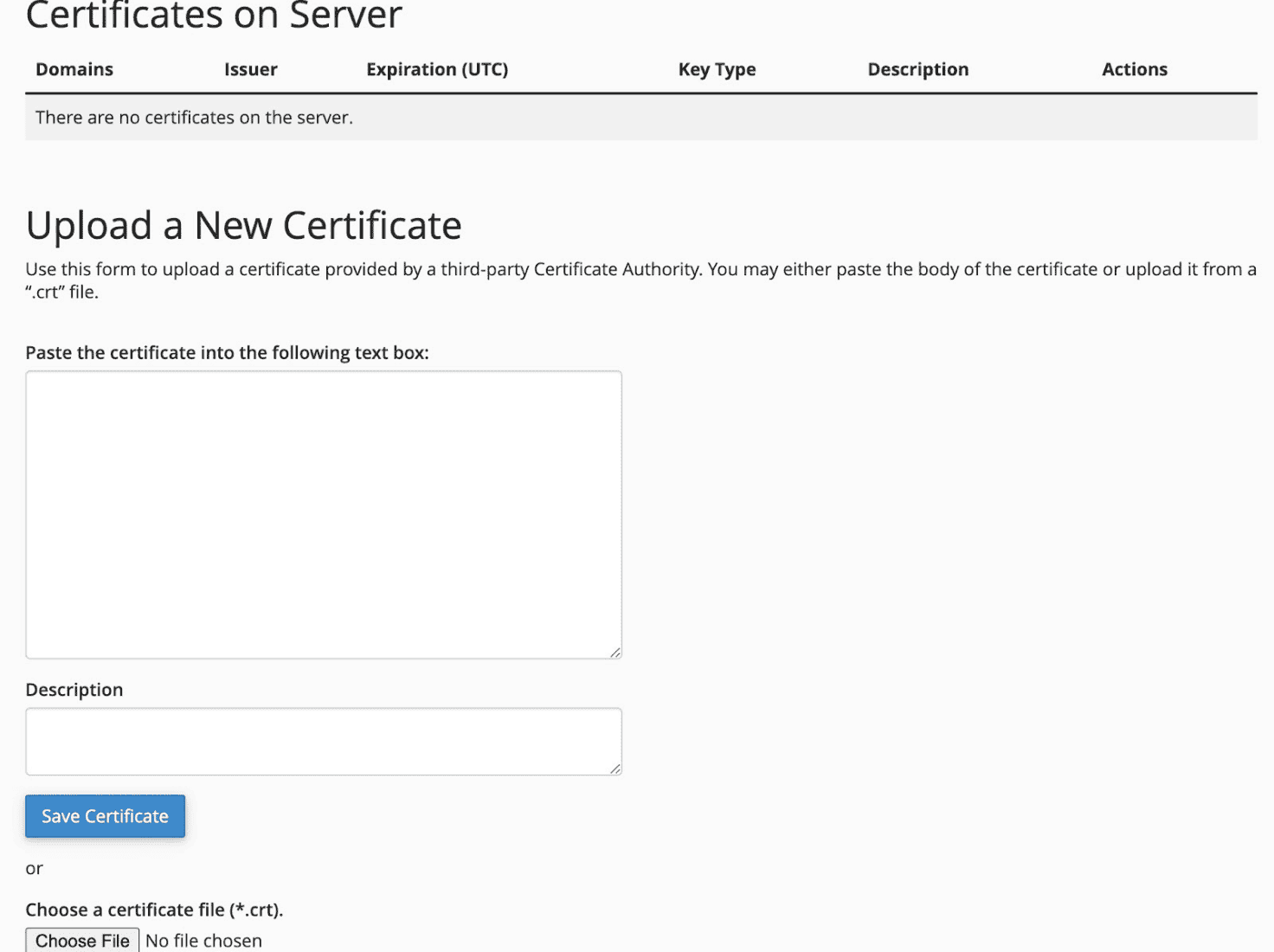Click the "or" text below Save Certificate

click(x=34, y=868)
